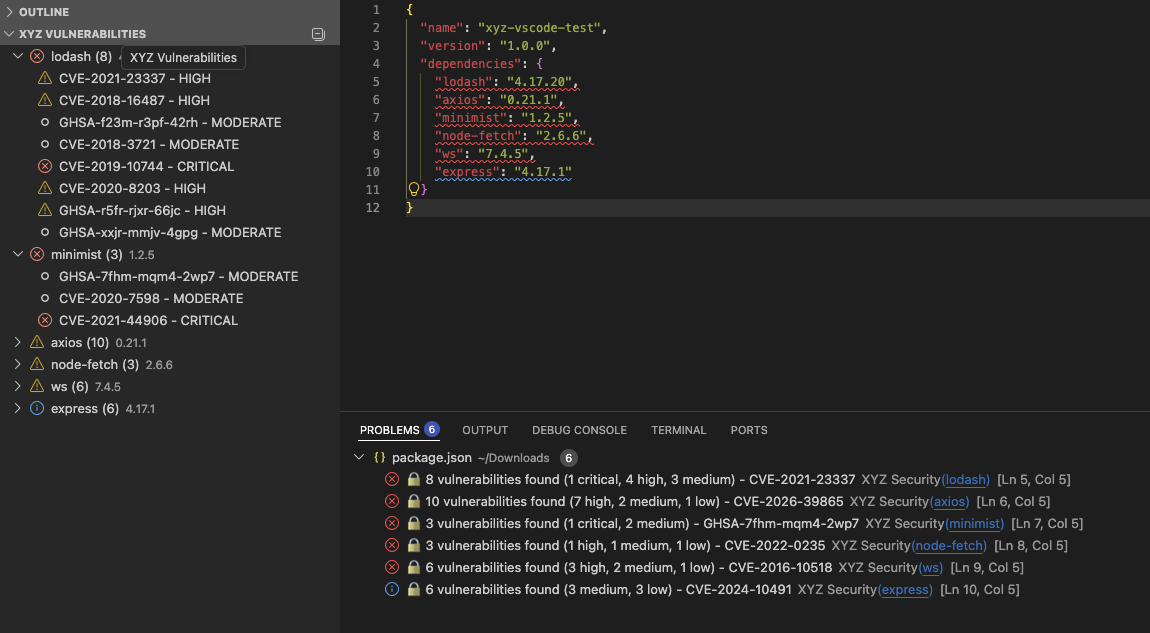Image resolution: width=1150 pixels, height=633 pixels.
Task: Click error icon on minimist problem row
Action: 392,524
